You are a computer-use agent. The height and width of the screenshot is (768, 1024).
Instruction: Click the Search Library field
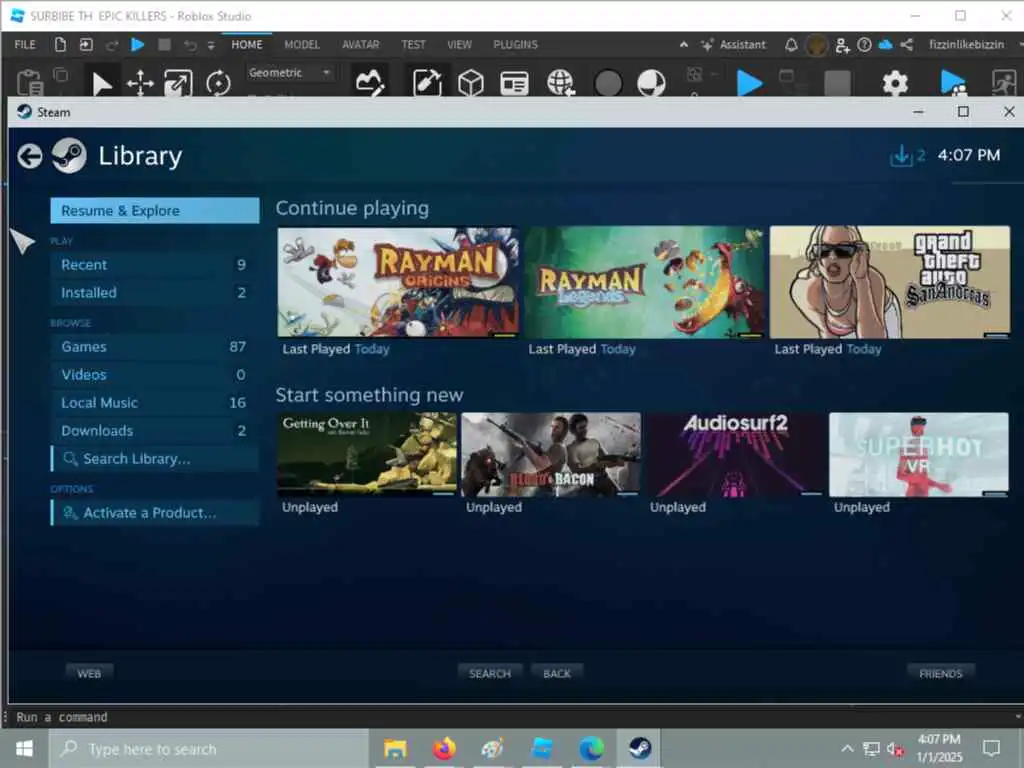155,459
